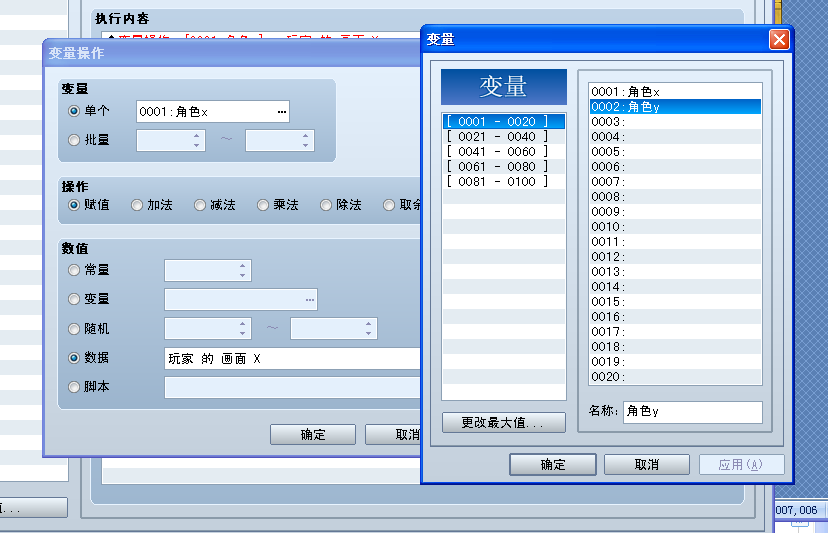Close the 变量 dialog window
This screenshot has width=828, height=533.
[x=779, y=40]
